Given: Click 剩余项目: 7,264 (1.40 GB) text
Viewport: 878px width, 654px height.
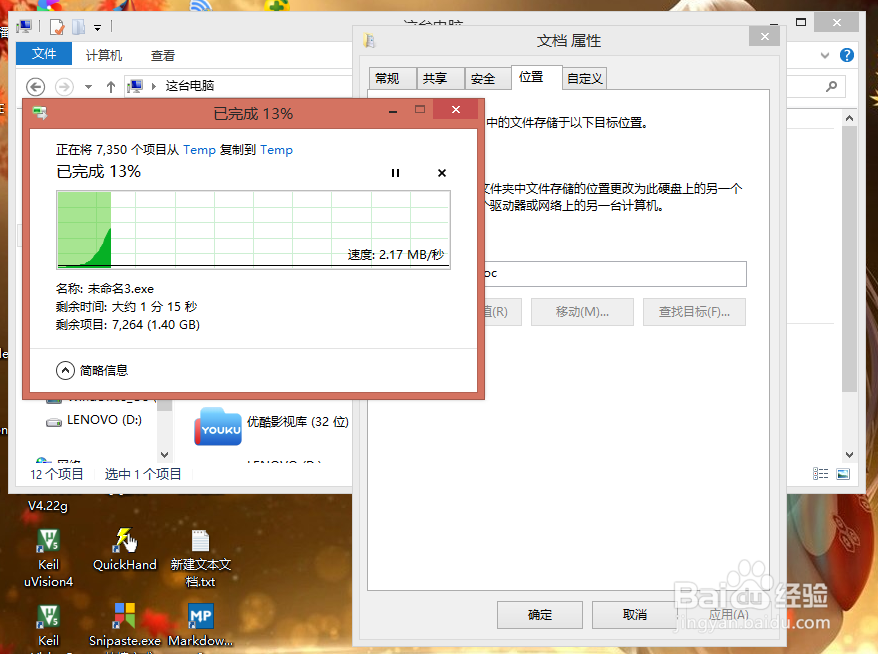Looking at the screenshot, I should click(128, 325).
